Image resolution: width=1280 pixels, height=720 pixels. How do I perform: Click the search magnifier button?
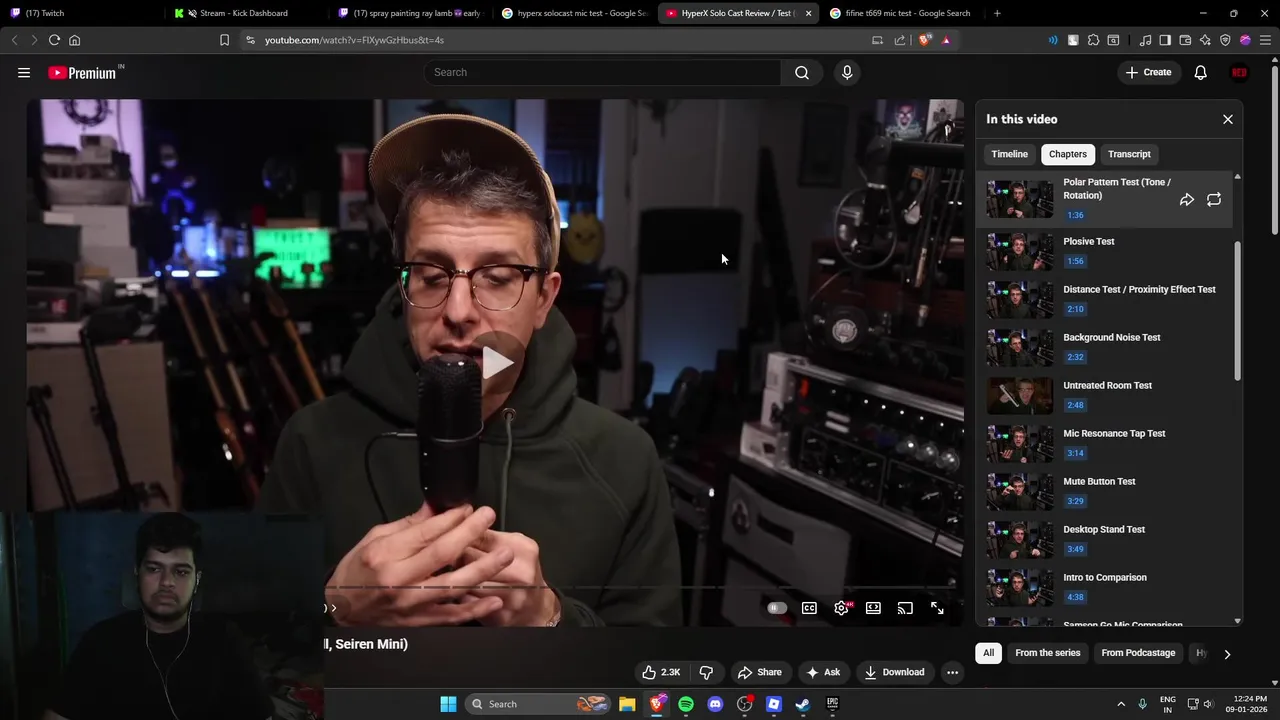tap(802, 72)
